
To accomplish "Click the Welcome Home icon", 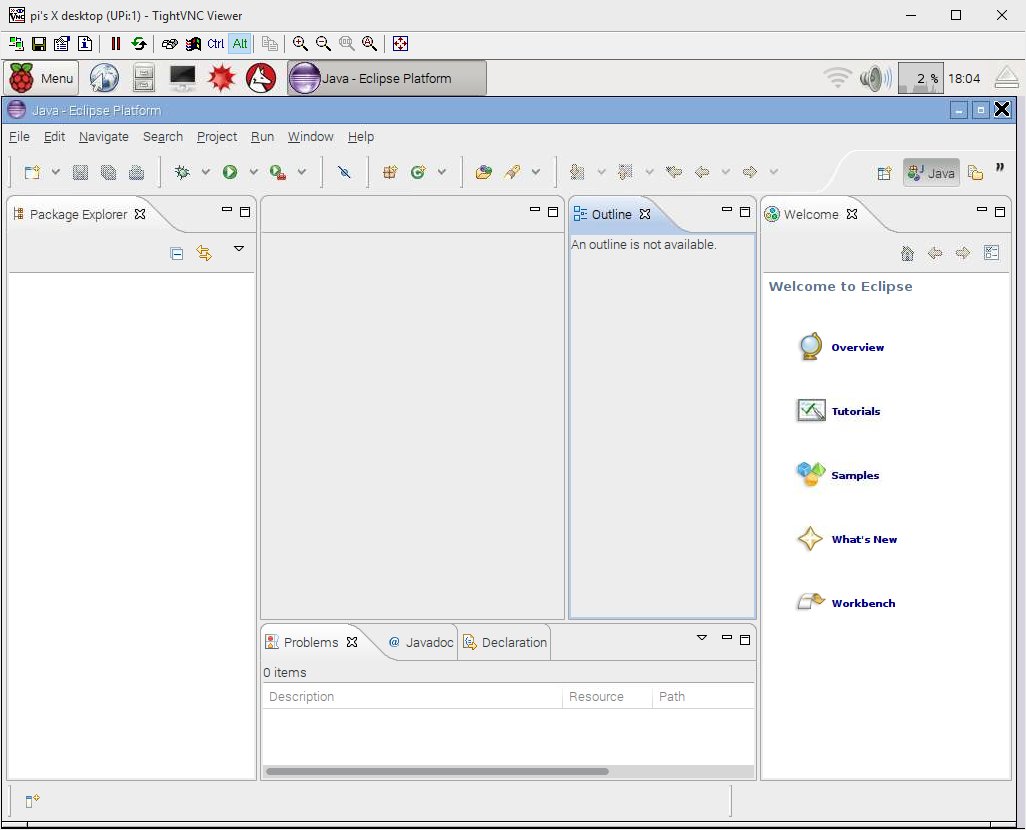I will pyautogui.click(x=908, y=253).
